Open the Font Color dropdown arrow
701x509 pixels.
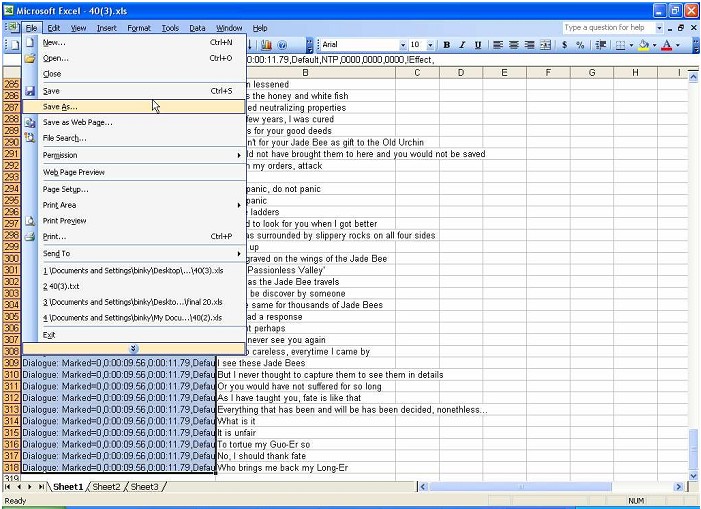point(678,45)
